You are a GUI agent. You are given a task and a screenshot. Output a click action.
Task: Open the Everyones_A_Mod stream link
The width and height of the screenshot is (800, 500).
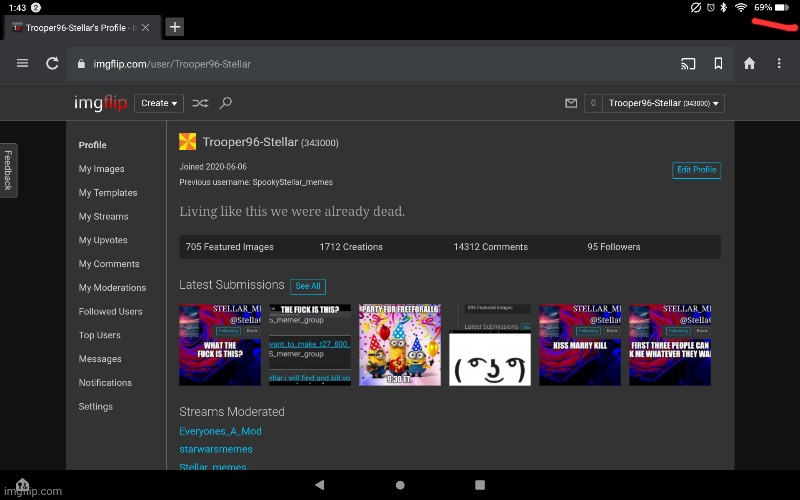[x=220, y=432]
